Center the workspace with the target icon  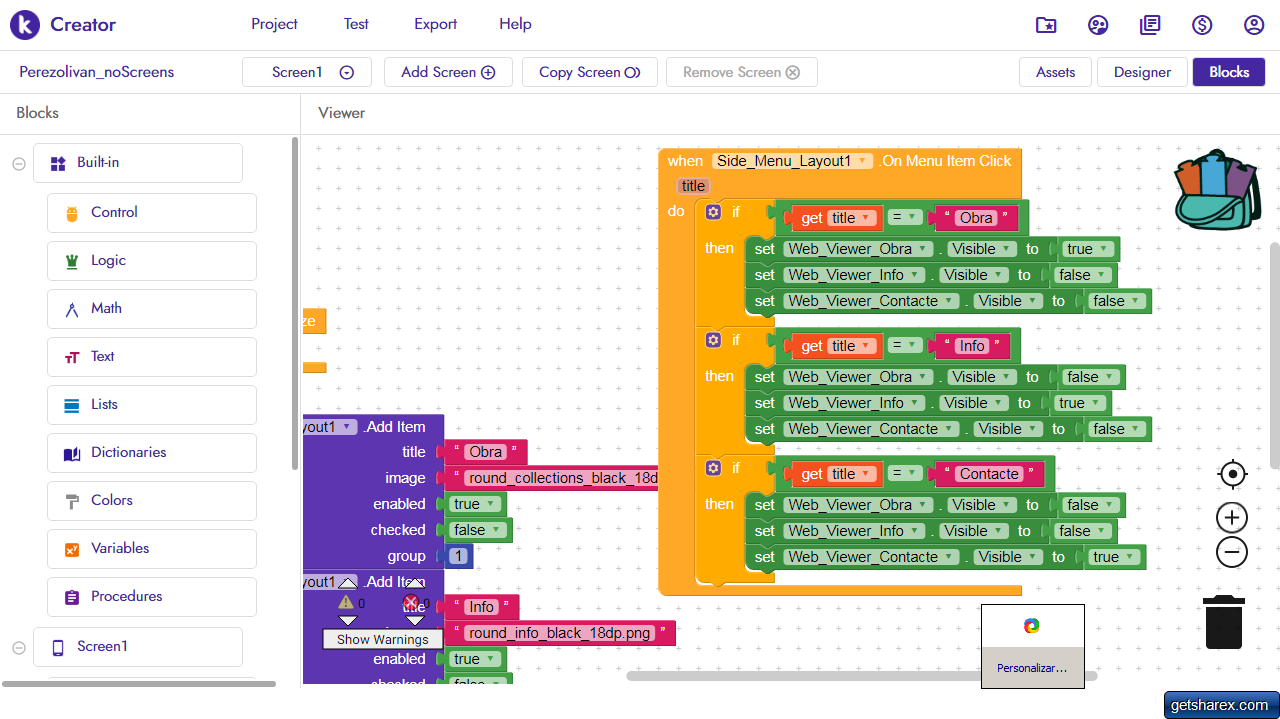coord(1232,474)
